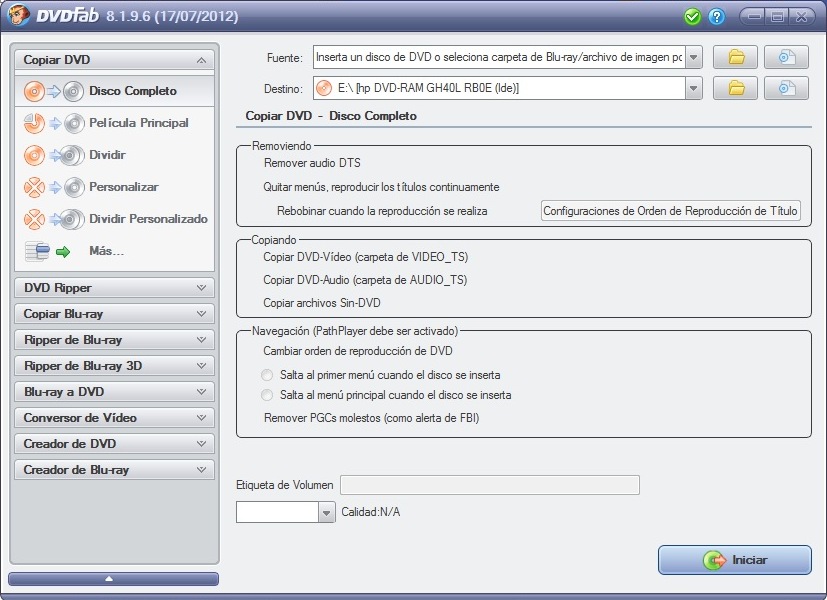Toggle Copiar archivos Sin-DVD
The image size is (827, 600).
[322, 303]
